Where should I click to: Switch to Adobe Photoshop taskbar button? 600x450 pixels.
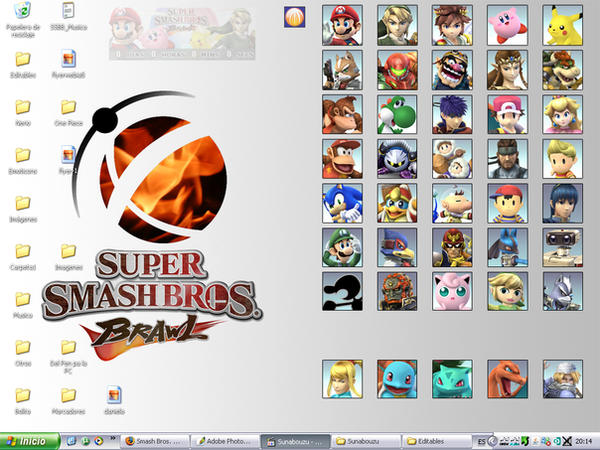coord(225,442)
